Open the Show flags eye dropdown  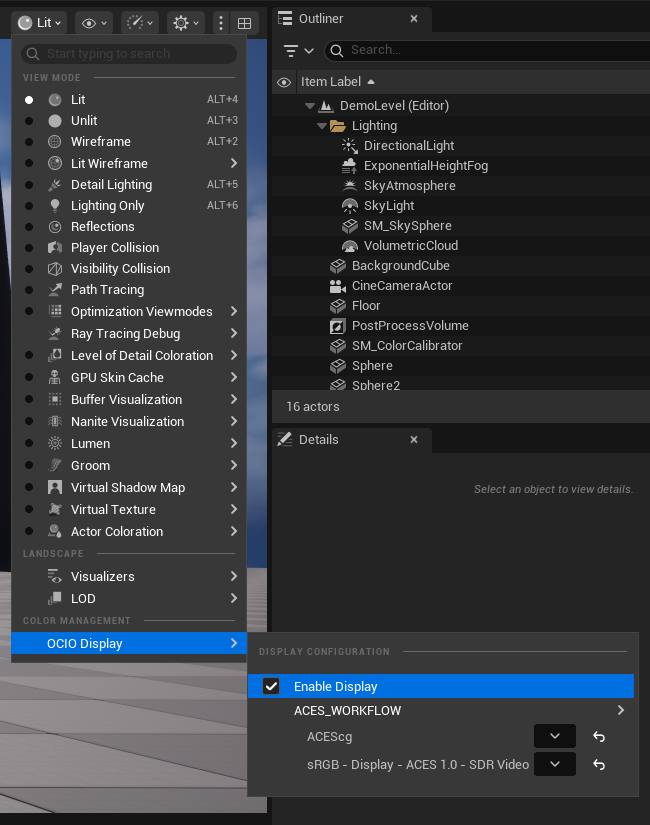click(x=94, y=23)
